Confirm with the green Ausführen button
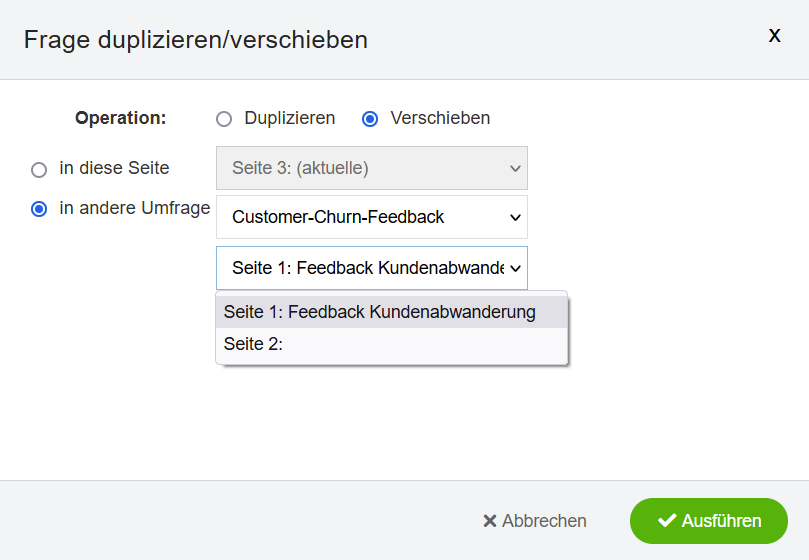Viewport: 809px width, 560px height. pyautogui.click(x=708, y=521)
